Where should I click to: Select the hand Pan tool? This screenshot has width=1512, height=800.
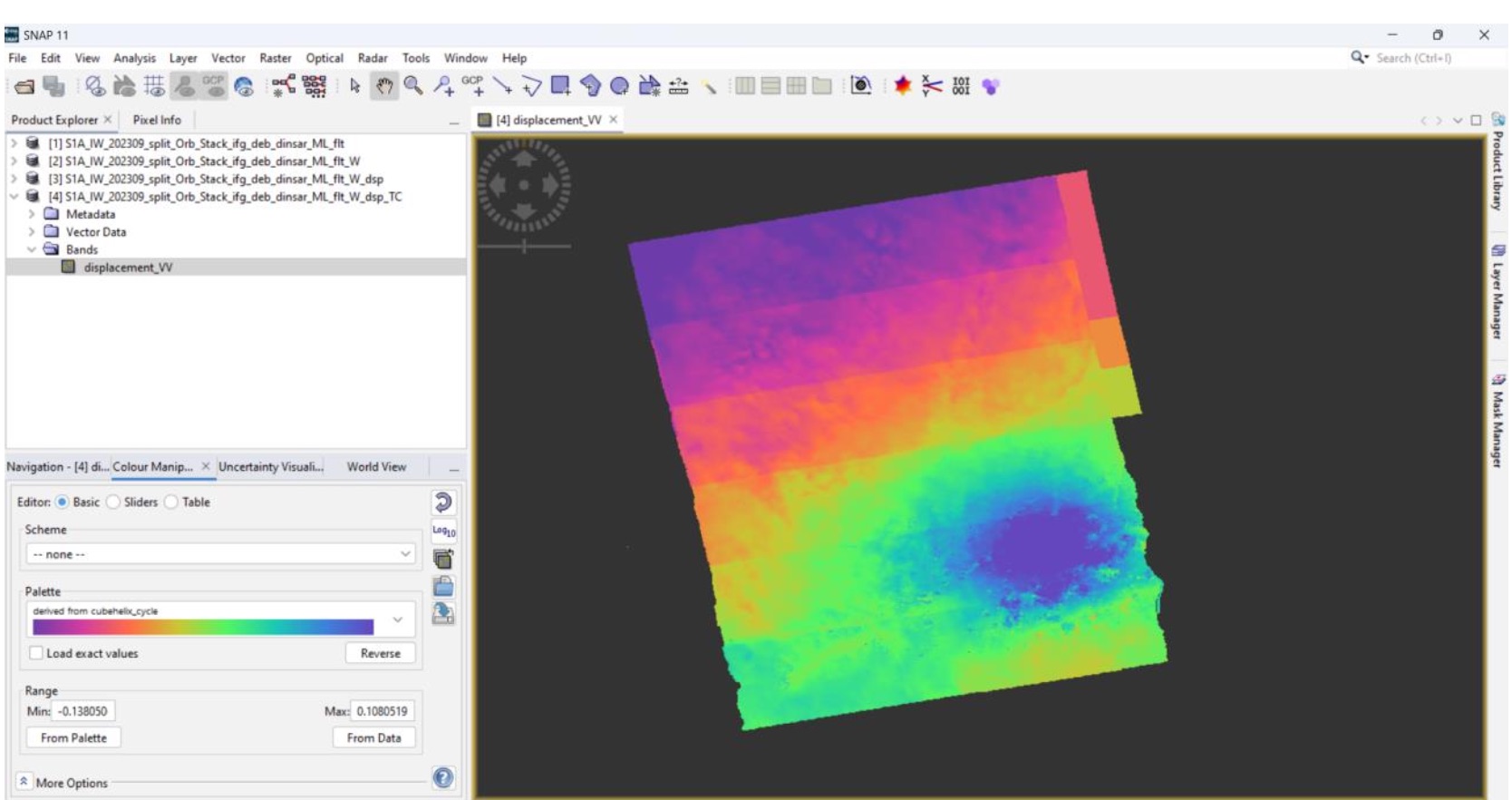[x=384, y=86]
